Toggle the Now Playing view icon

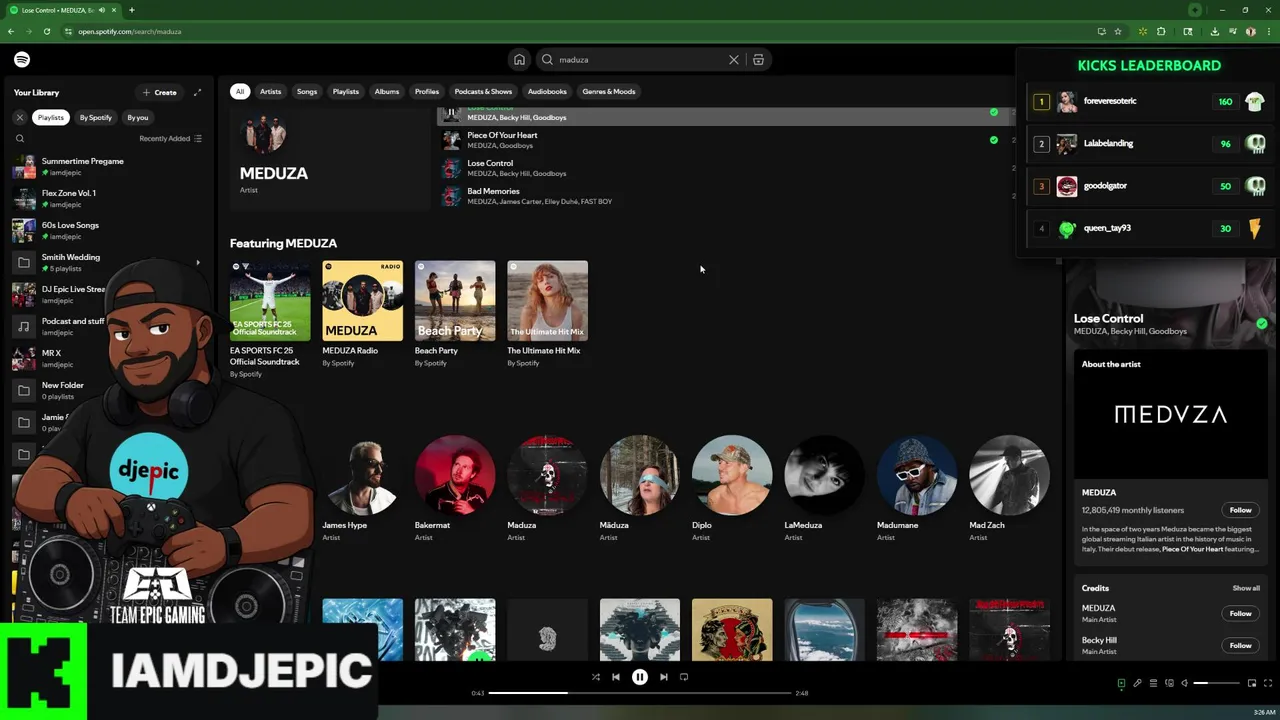click(x=1121, y=683)
